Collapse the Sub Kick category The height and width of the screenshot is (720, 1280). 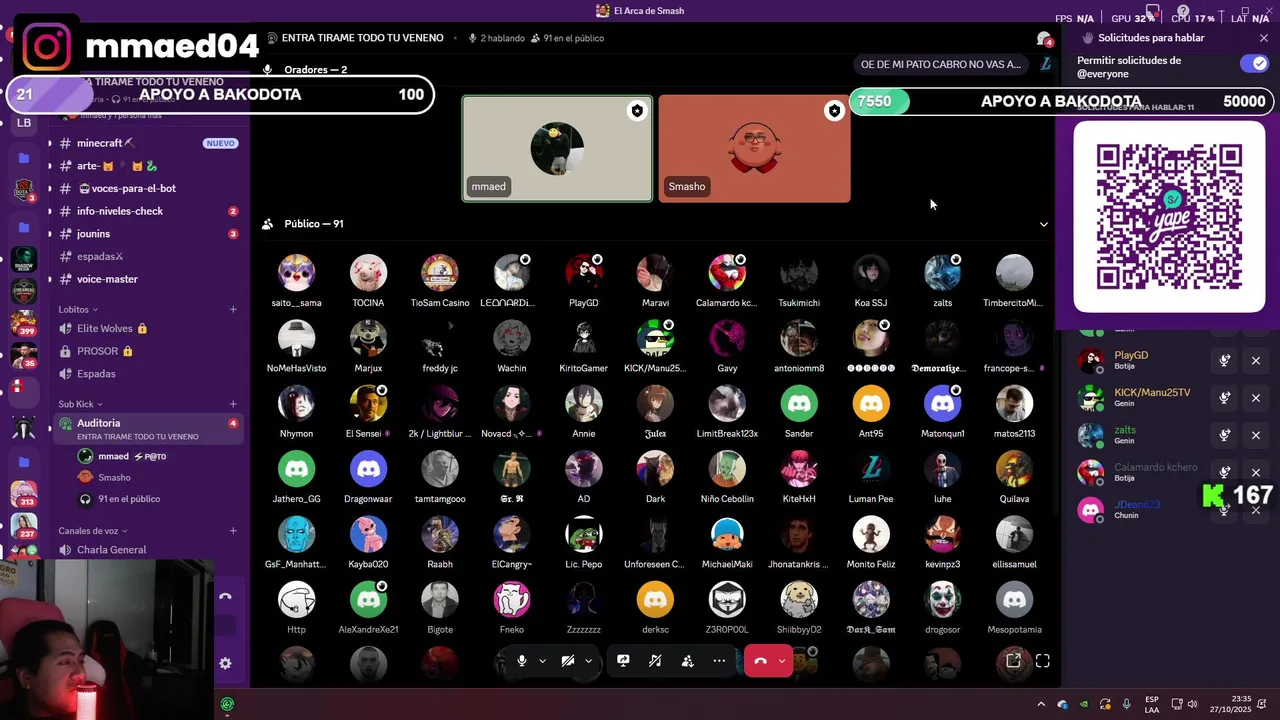(x=79, y=404)
